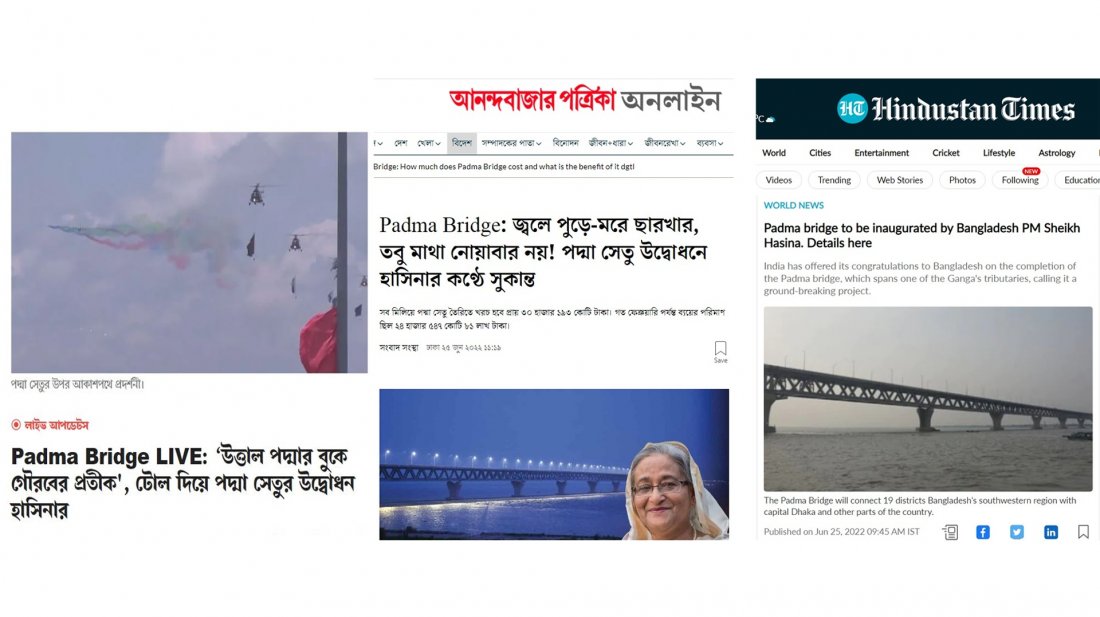Share the article on Twitter

click(x=1017, y=532)
